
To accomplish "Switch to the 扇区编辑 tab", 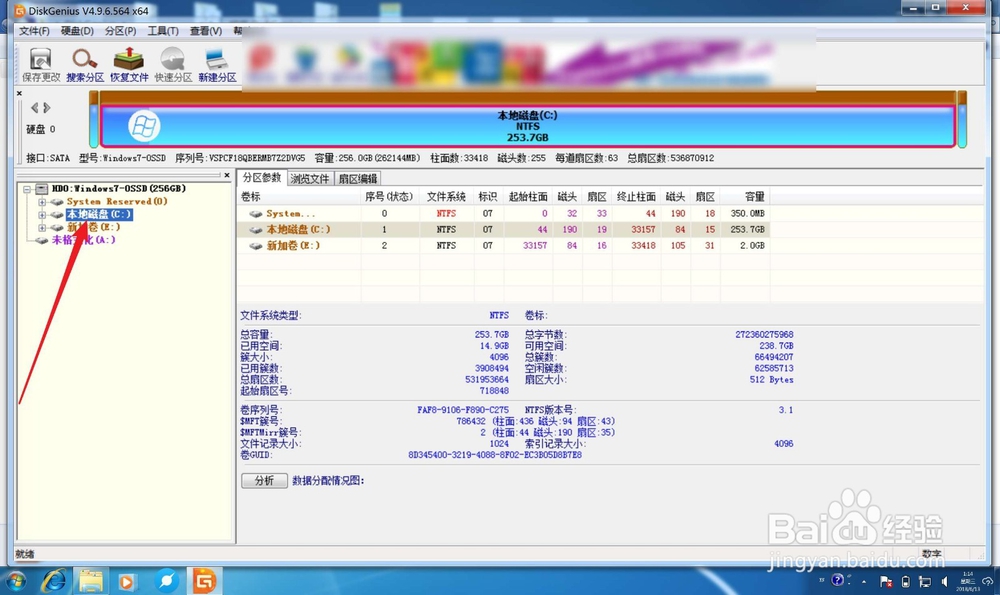I will (358, 179).
